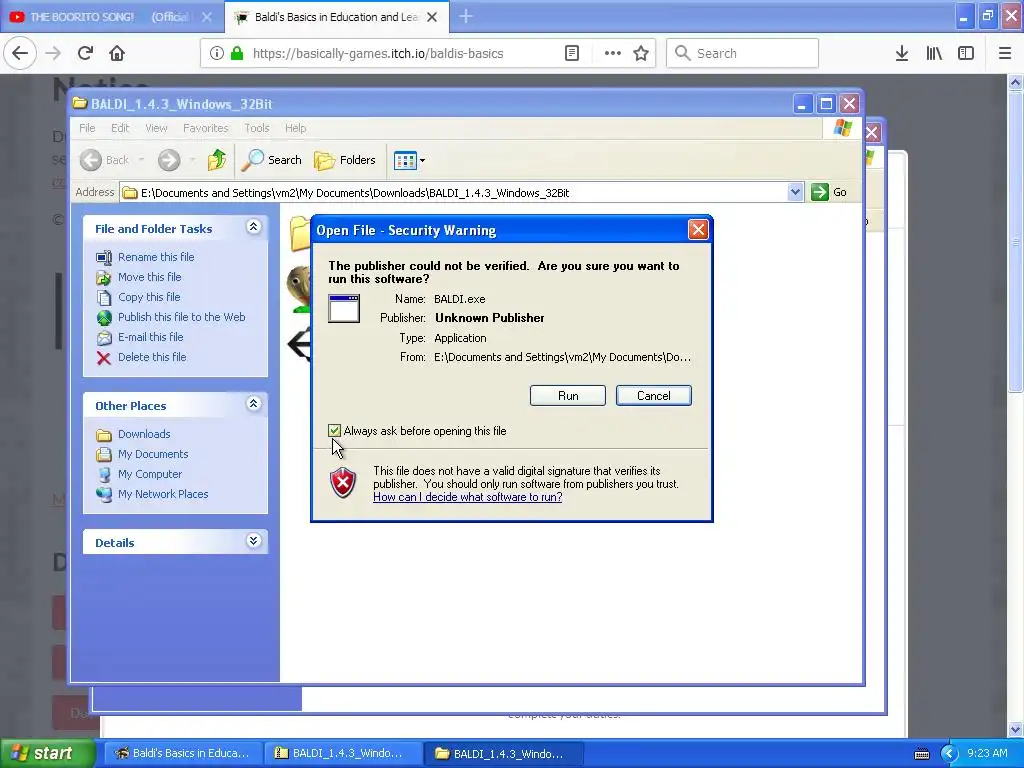This screenshot has width=1024, height=768.
Task: Switch to BALDI folder taskbar button
Action: pos(504,753)
